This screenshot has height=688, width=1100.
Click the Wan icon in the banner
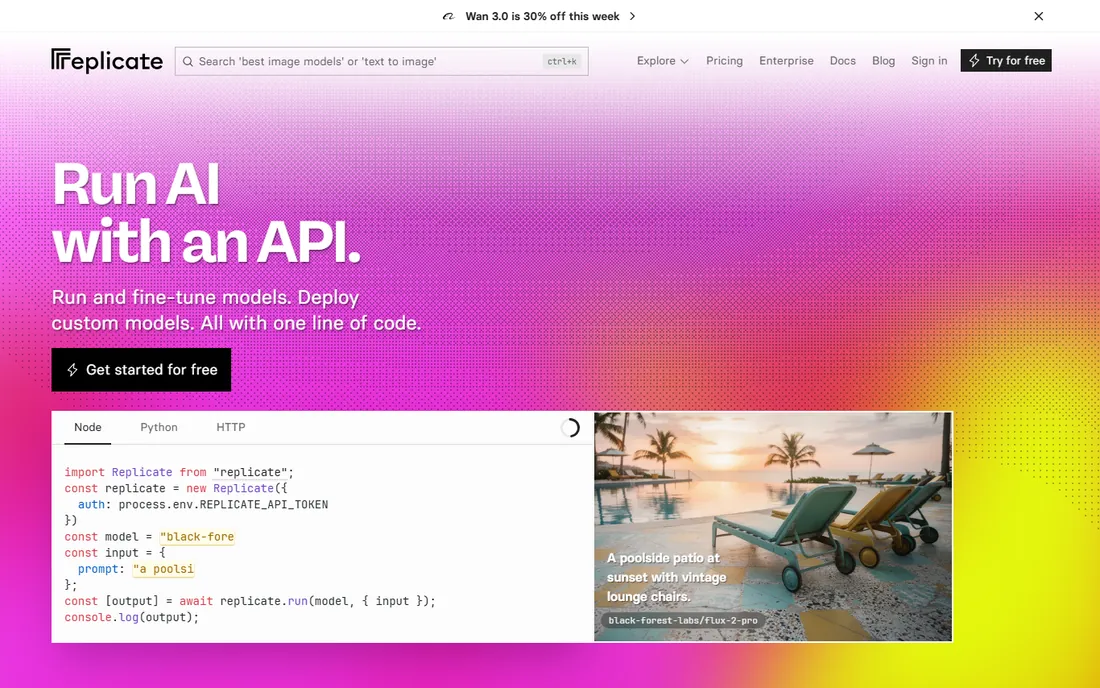(448, 16)
